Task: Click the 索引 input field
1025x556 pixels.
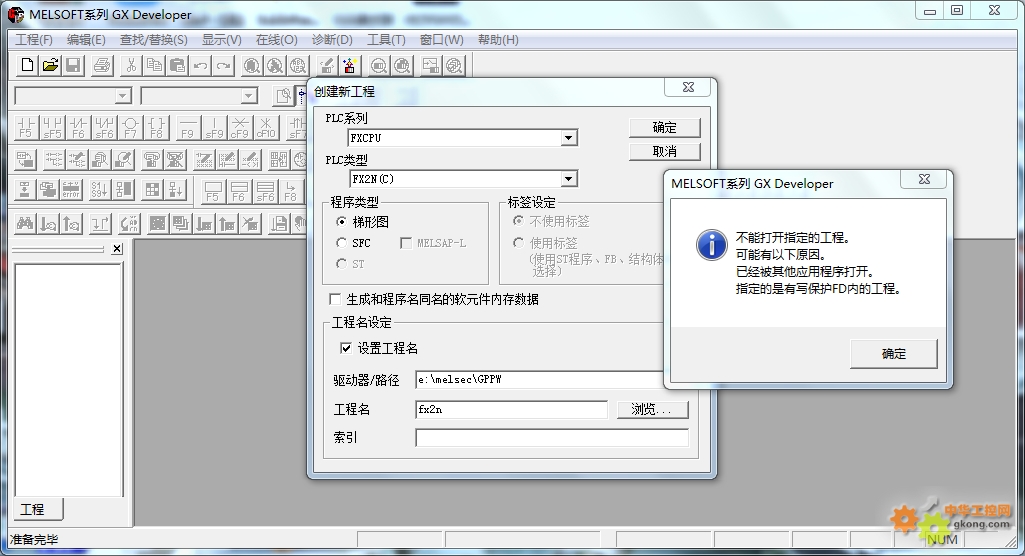Action: coord(552,438)
